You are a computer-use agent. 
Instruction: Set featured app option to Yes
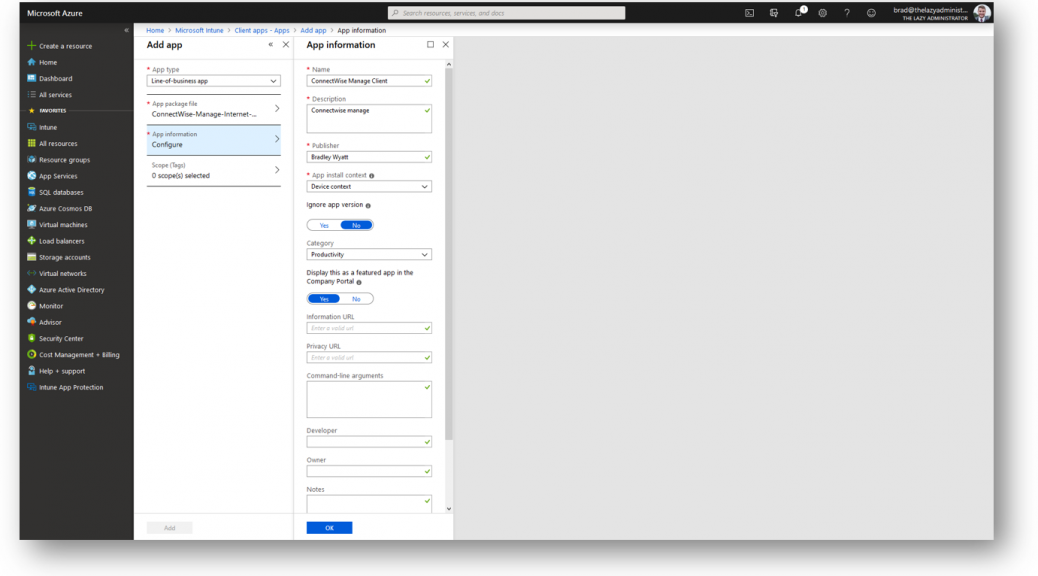tap(324, 299)
